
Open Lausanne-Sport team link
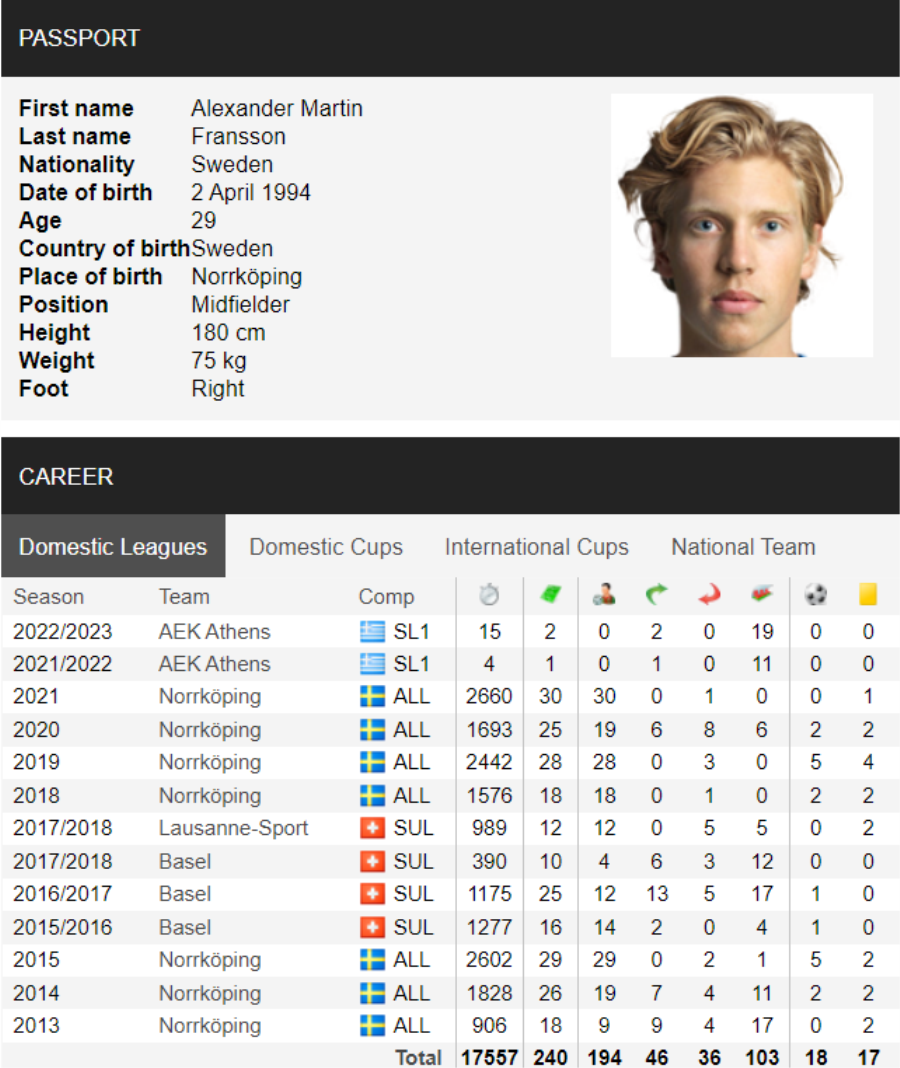pos(233,828)
